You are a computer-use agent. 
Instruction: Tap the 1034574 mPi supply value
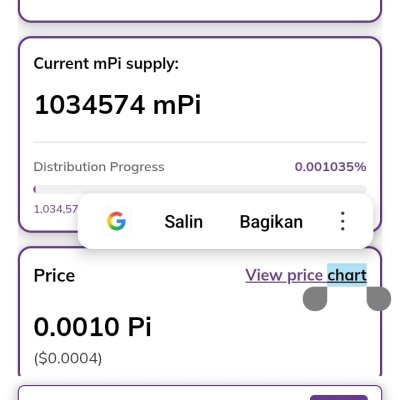tap(118, 105)
